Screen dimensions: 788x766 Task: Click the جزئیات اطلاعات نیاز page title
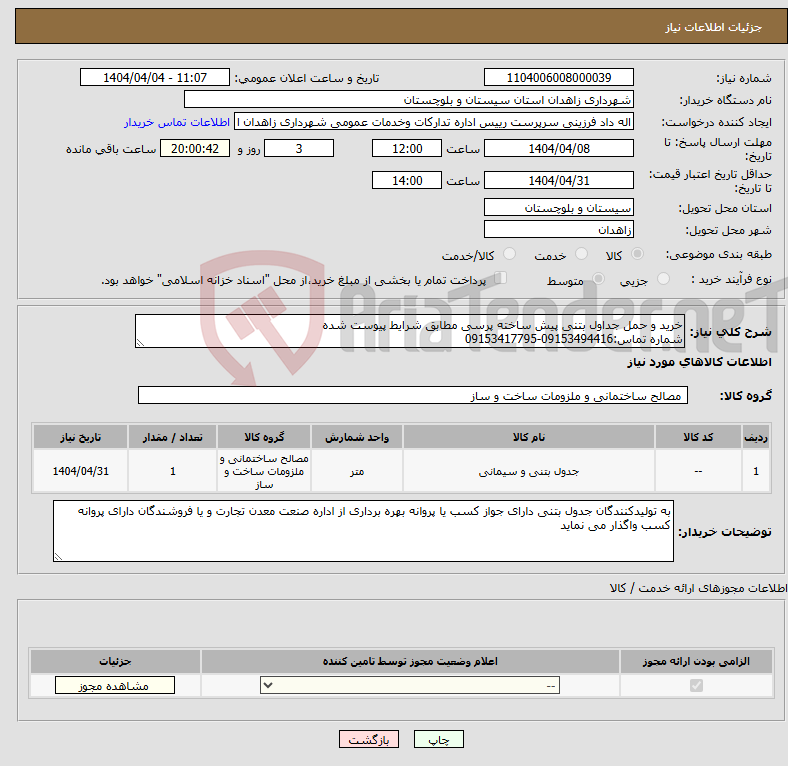714,27
